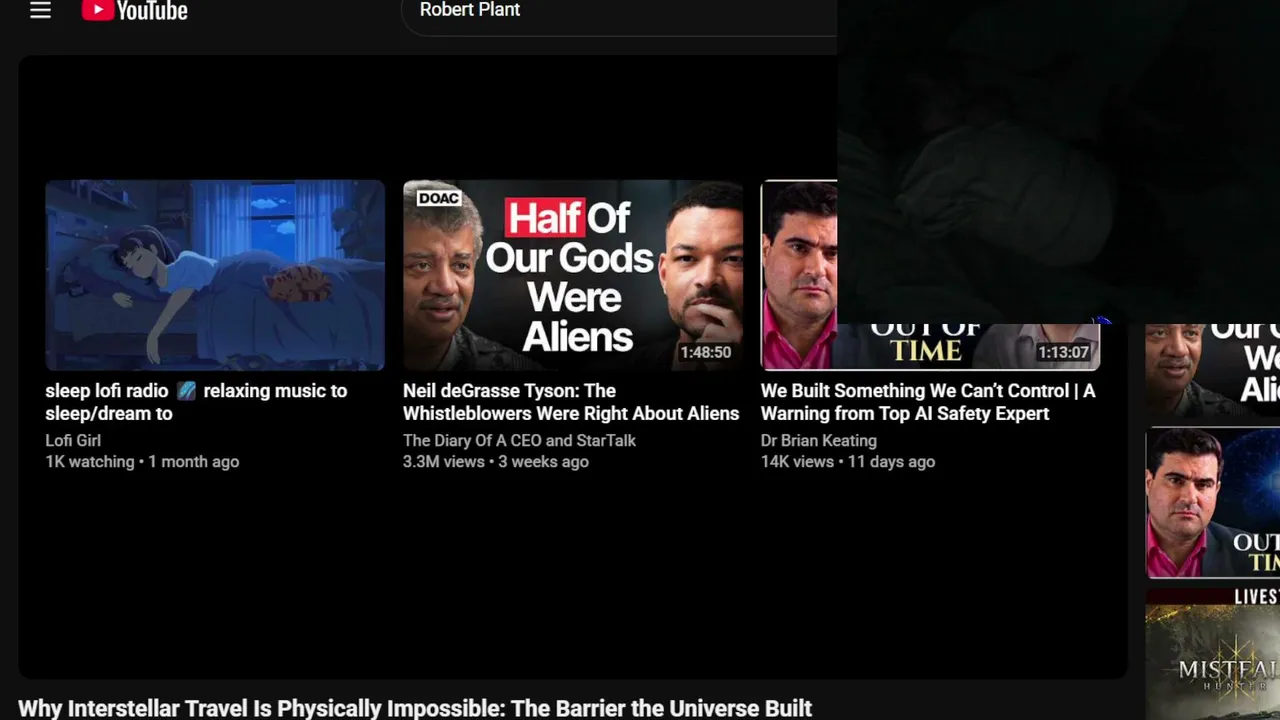Click the '14K views • 11 days ago' text
This screenshot has height=720, width=1280.
point(848,462)
